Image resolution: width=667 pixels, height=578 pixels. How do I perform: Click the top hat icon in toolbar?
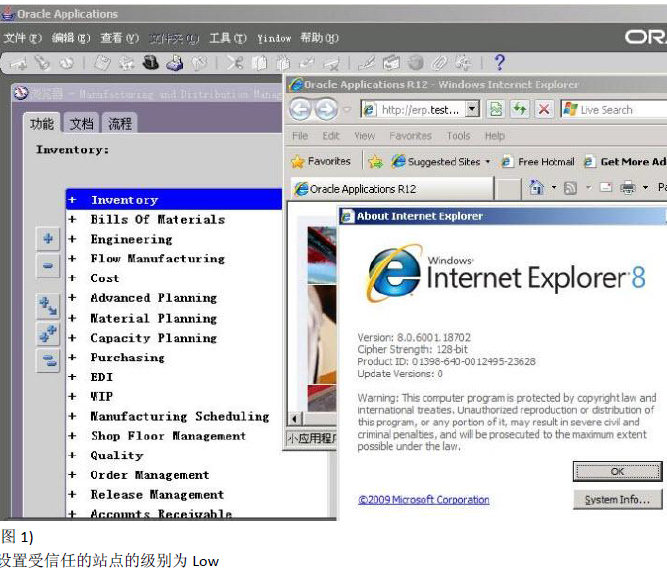click(x=150, y=63)
